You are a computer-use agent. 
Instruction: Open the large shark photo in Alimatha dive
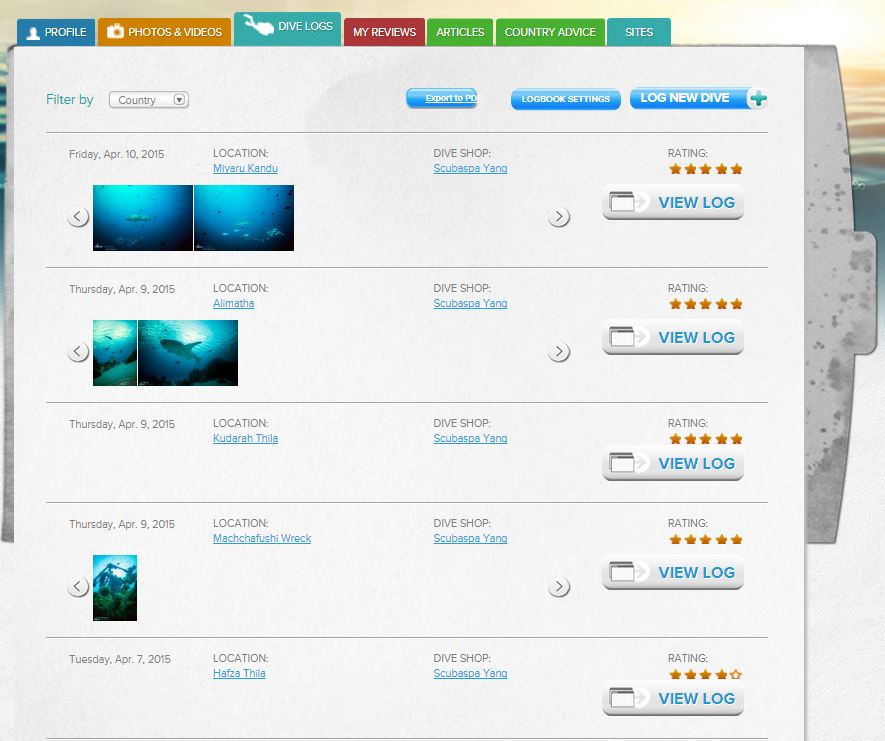[x=188, y=353]
